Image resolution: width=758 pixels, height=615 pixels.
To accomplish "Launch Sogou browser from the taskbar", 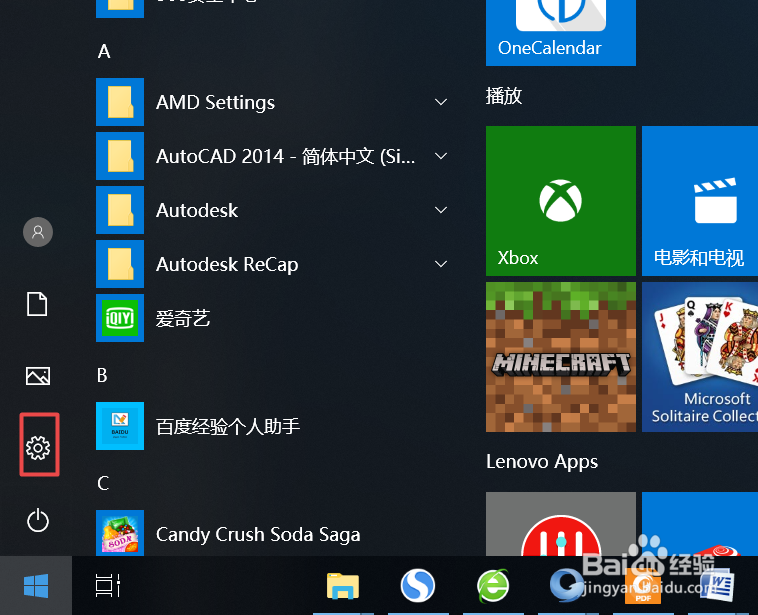I will tap(418, 586).
